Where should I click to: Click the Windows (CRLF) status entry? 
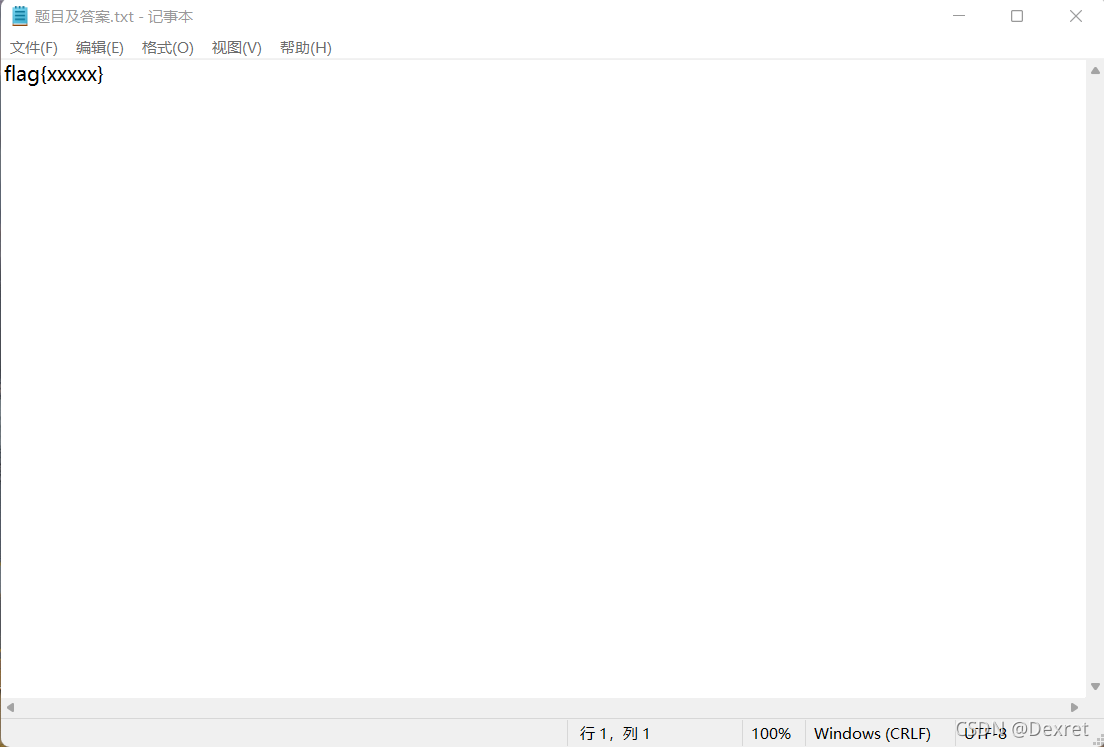click(x=872, y=734)
